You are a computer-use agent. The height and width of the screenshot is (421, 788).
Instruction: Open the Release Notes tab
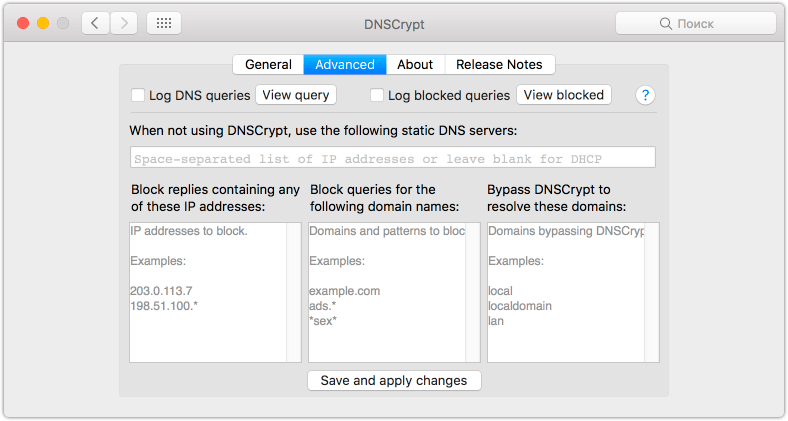click(500, 64)
